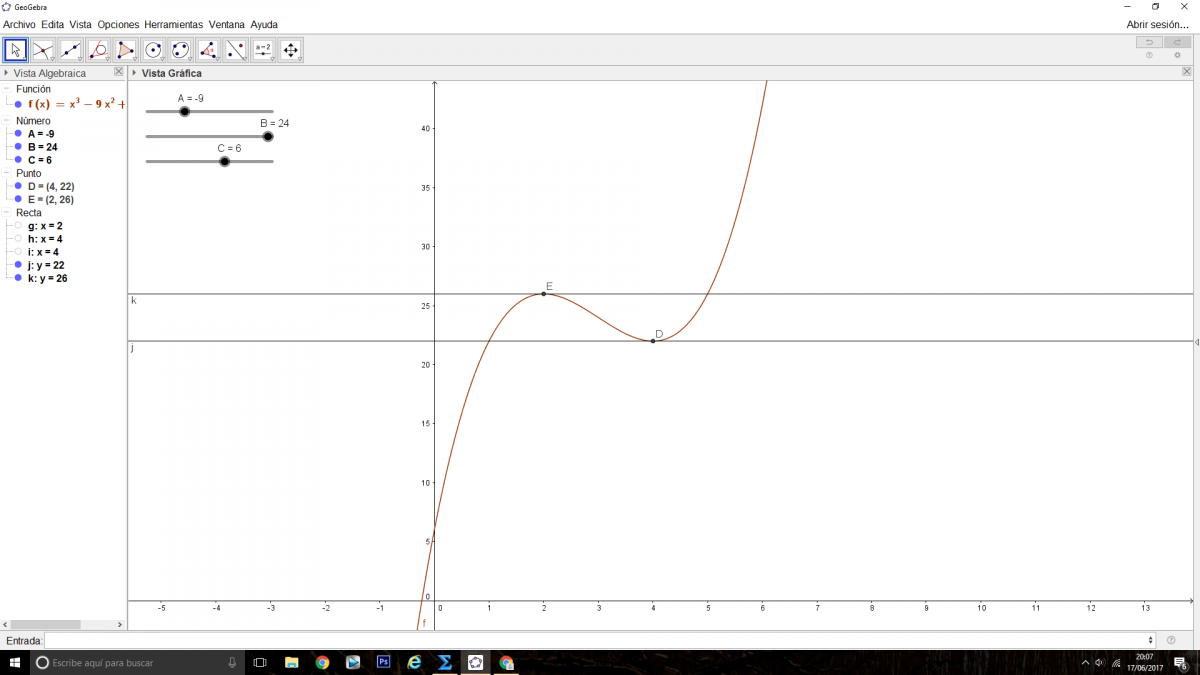Image resolution: width=1200 pixels, height=675 pixels.
Task: Expand the Vista Gráfica style bar arrow
Action: 134,73
